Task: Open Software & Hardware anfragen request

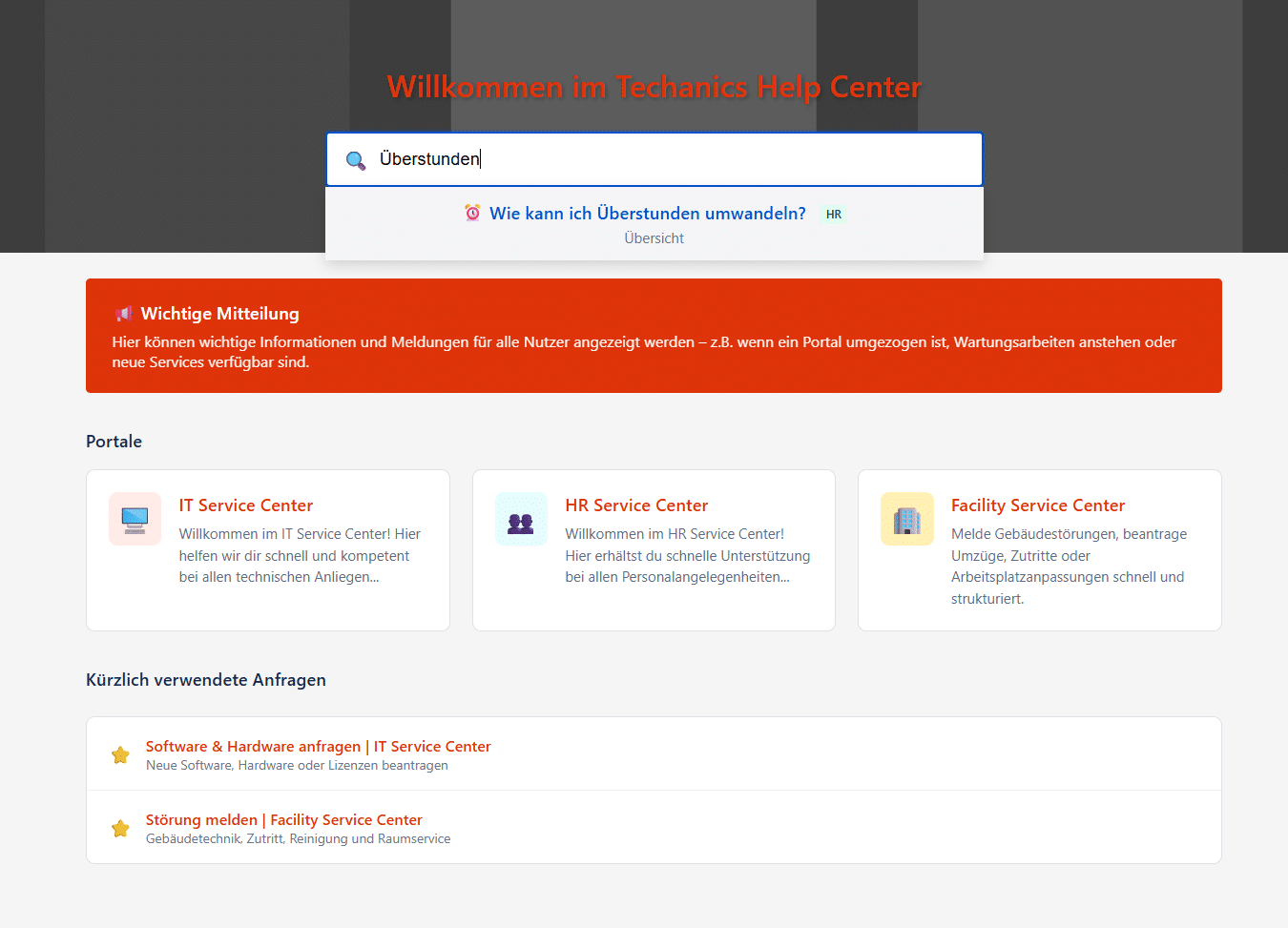Action: tap(319, 747)
